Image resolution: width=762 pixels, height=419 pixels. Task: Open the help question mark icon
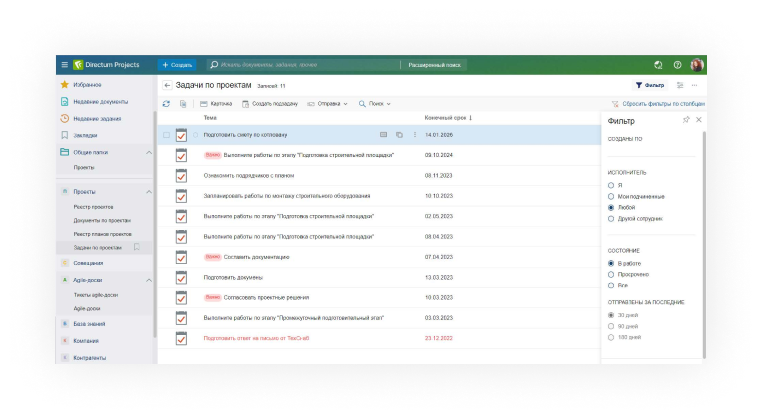click(x=677, y=64)
